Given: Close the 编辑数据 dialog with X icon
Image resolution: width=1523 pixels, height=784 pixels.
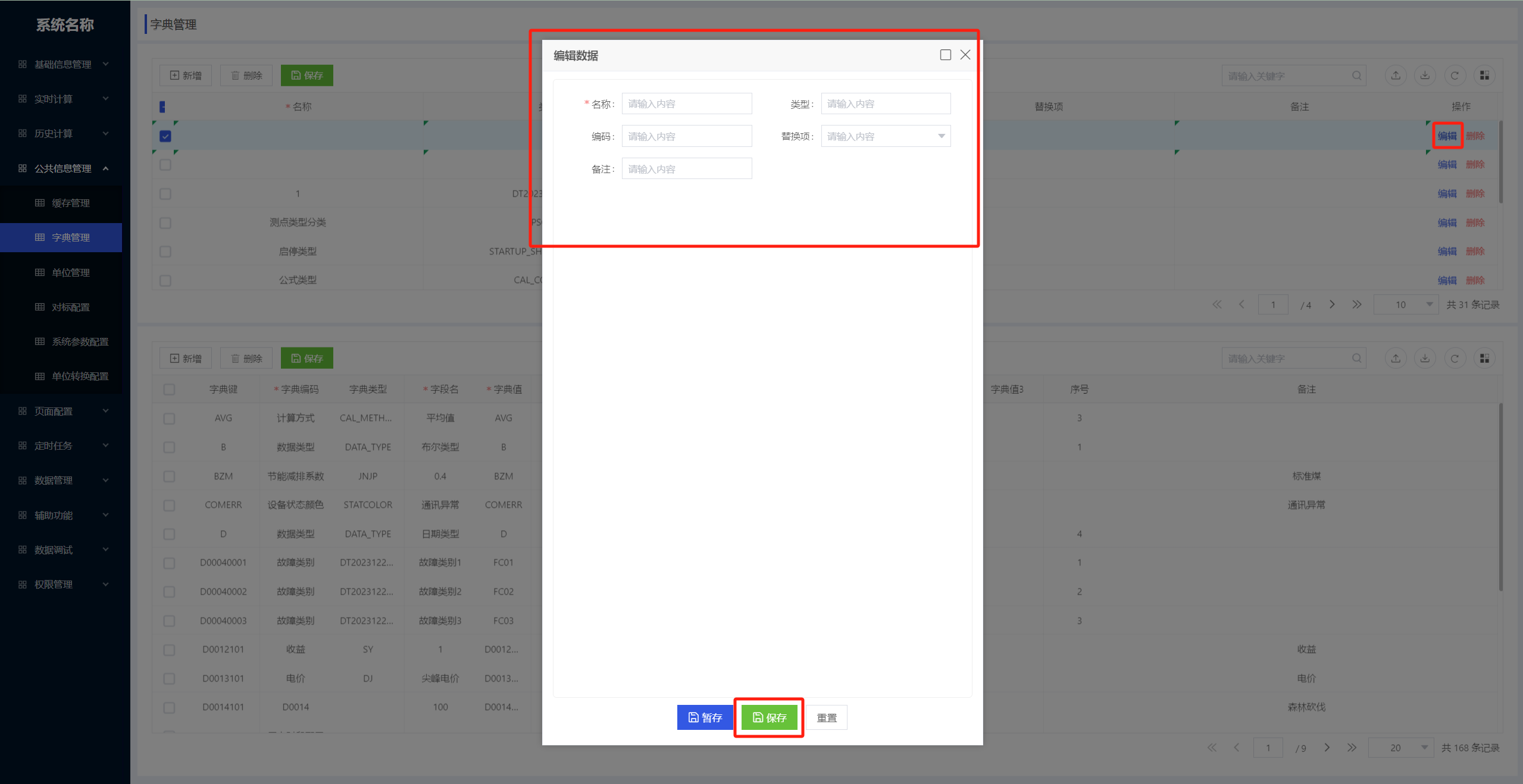Looking at the screenshot, I should point(965,55).
